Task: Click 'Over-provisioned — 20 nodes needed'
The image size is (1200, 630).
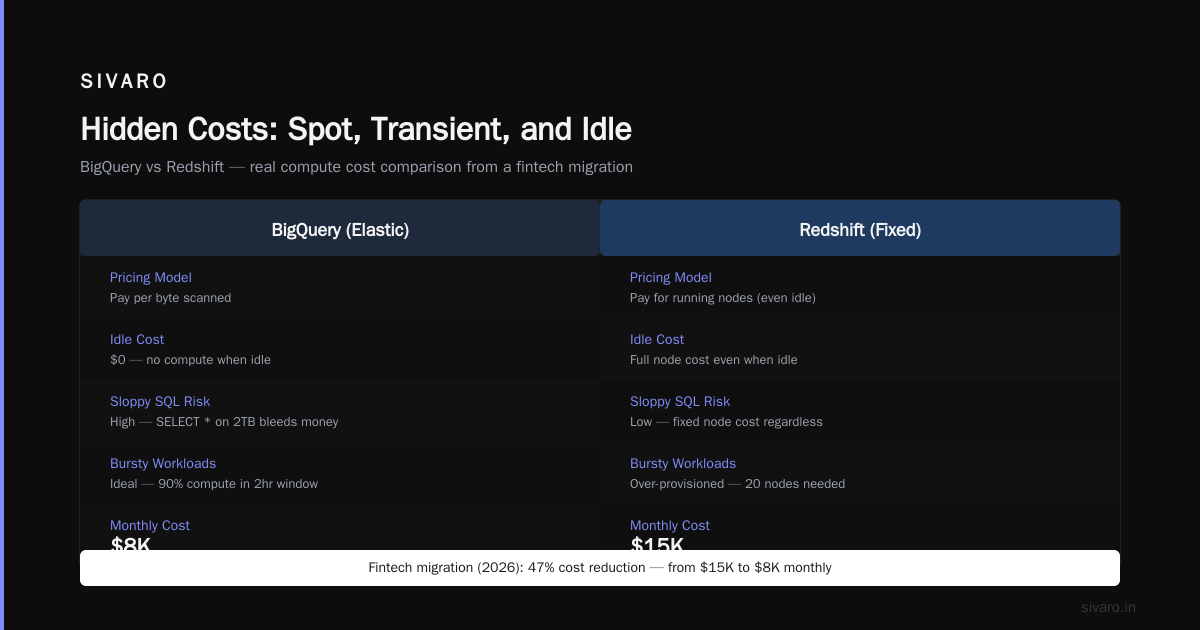Action: click(x=737, y=484)
